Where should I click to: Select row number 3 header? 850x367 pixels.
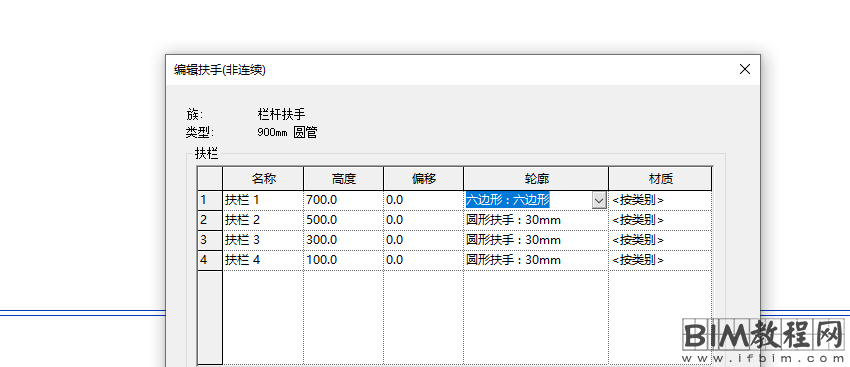210,240
